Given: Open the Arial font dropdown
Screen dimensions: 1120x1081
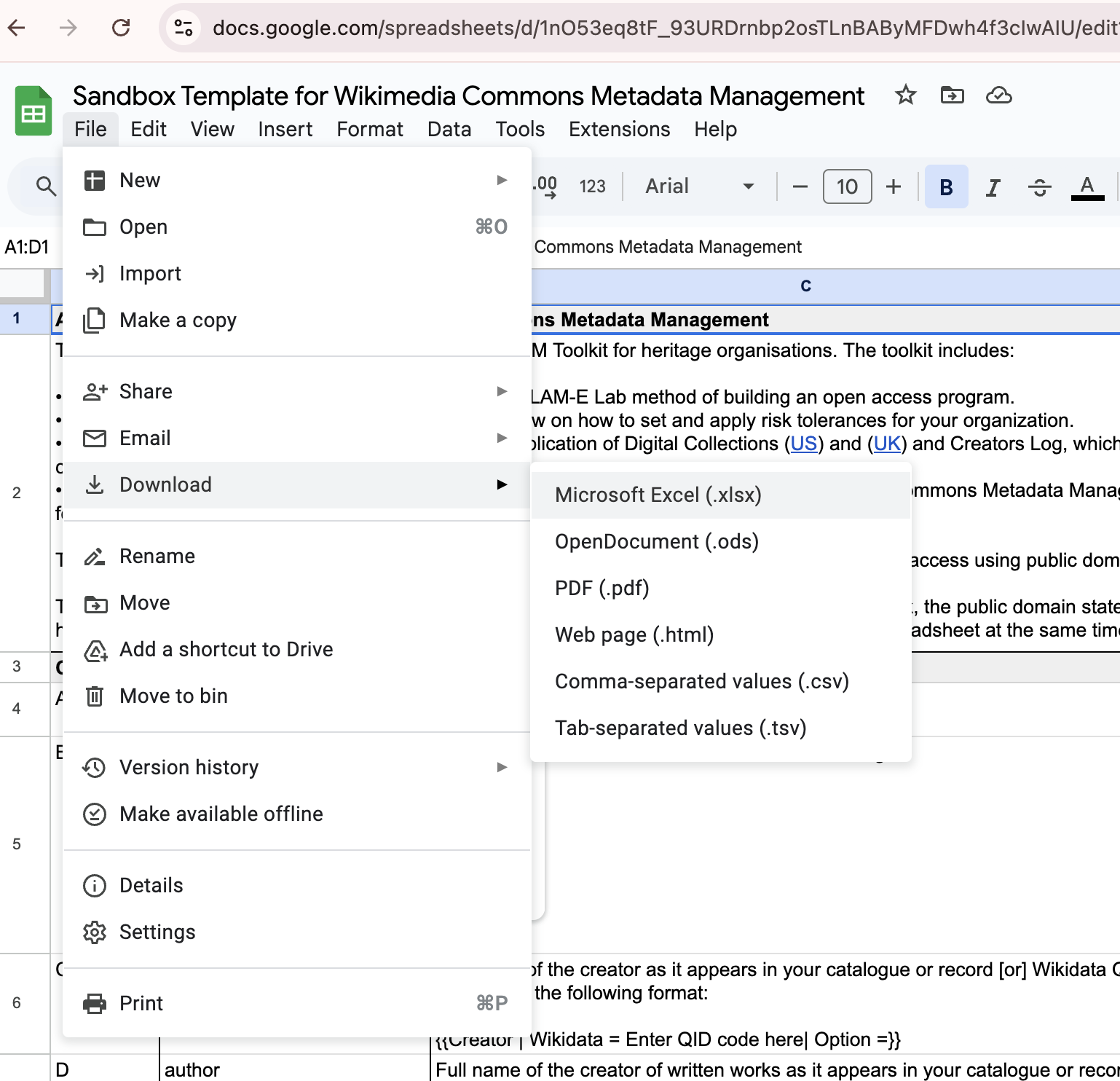Looking at the screenshot, I should [x=699, y=186].
